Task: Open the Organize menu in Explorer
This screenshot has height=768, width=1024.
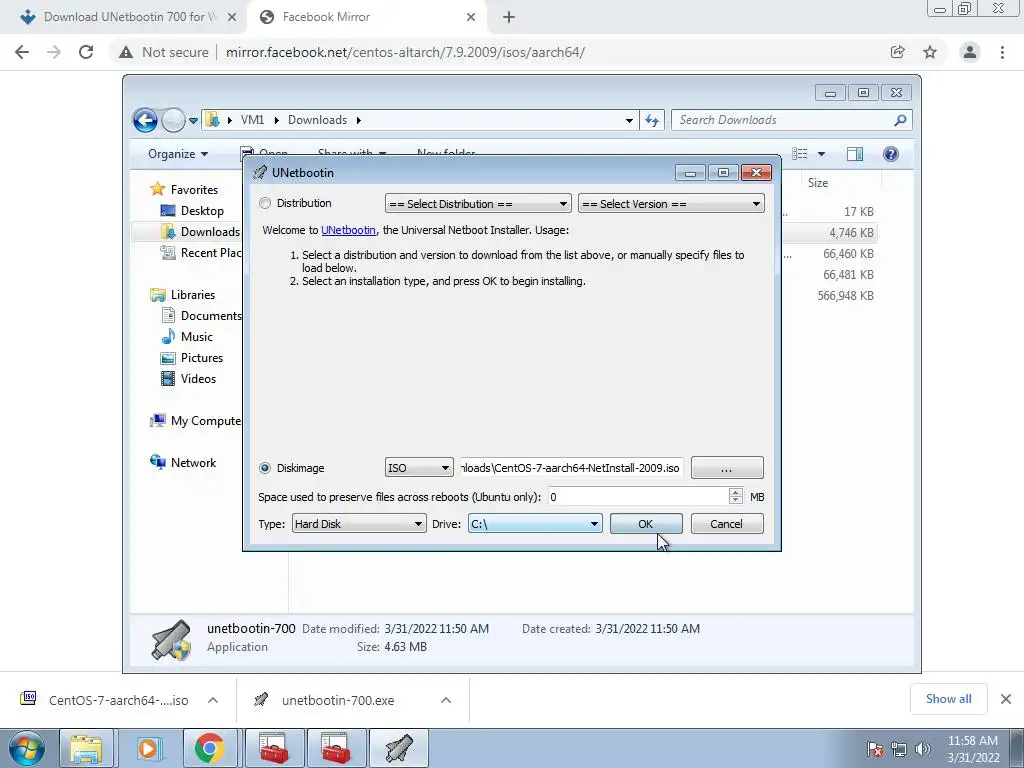Action: [178, 154]
